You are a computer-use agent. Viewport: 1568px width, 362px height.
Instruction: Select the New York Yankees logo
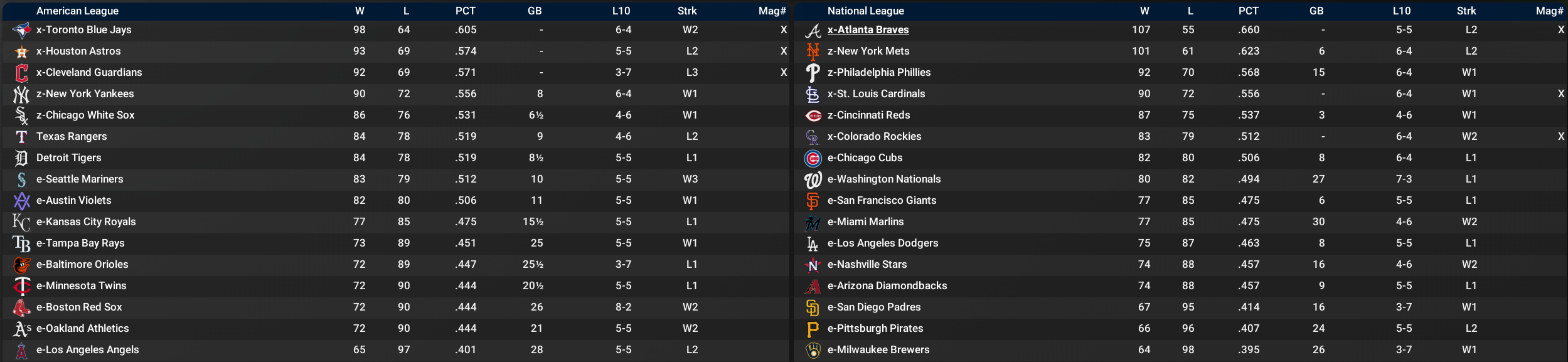[x=21, y=94]
